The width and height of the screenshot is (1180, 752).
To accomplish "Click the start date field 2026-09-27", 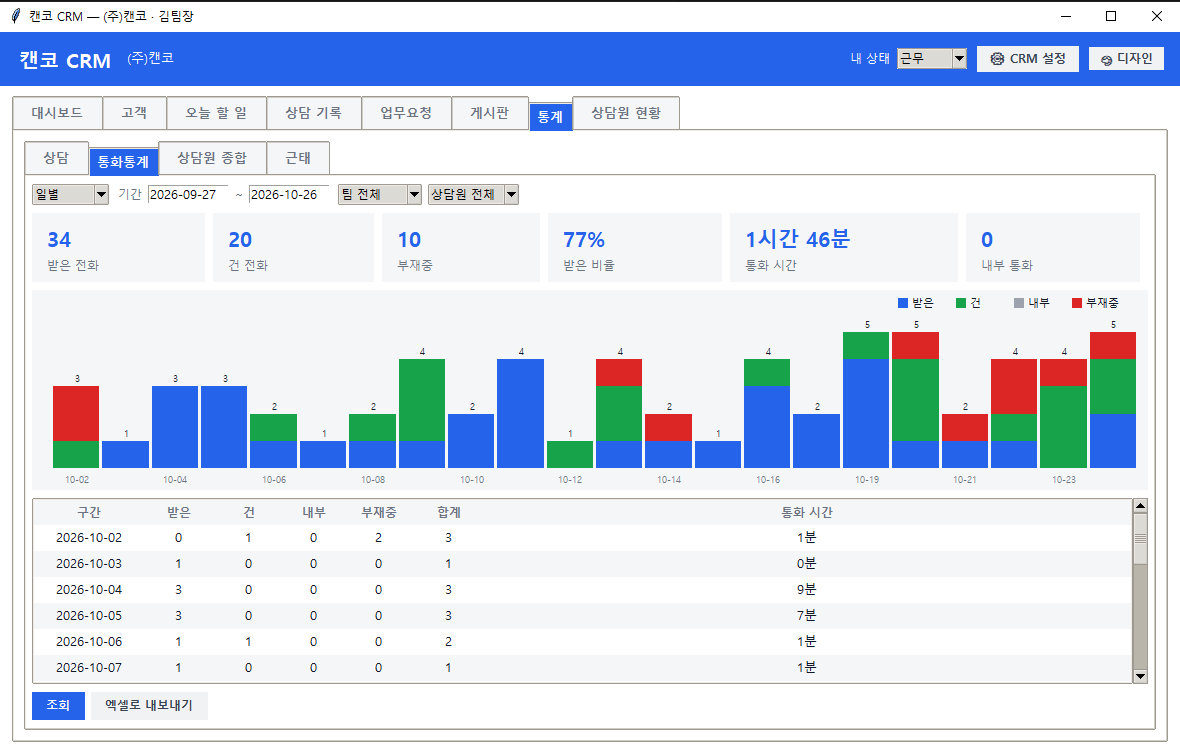I will [187, 194].
